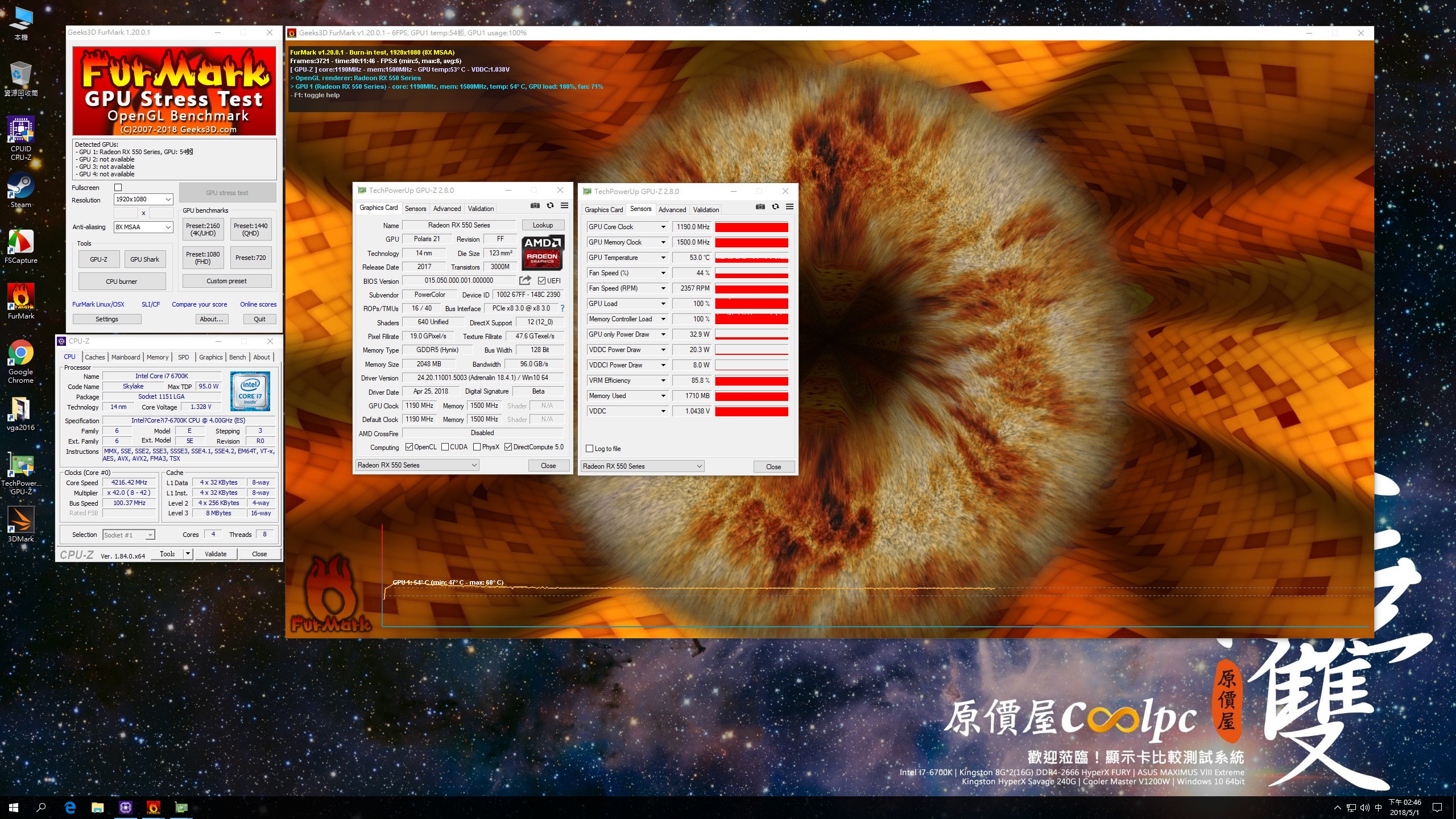Open the Compare your score link
Image resolution: width=1456 pixels, height=819 pixels.
pyautogui.click(x=200, y=304)
